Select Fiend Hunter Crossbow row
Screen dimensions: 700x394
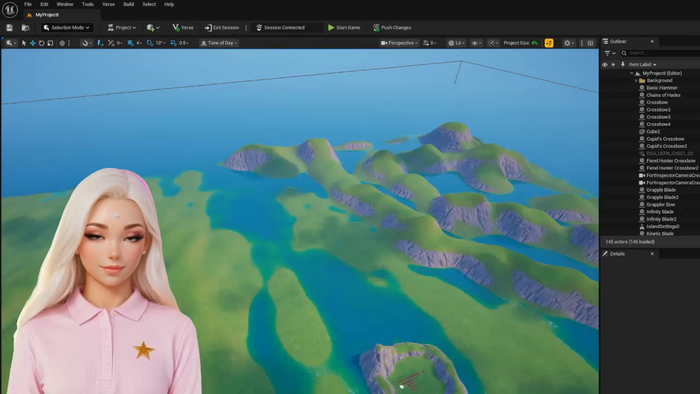pyautogui.click(x=671, y=161)
